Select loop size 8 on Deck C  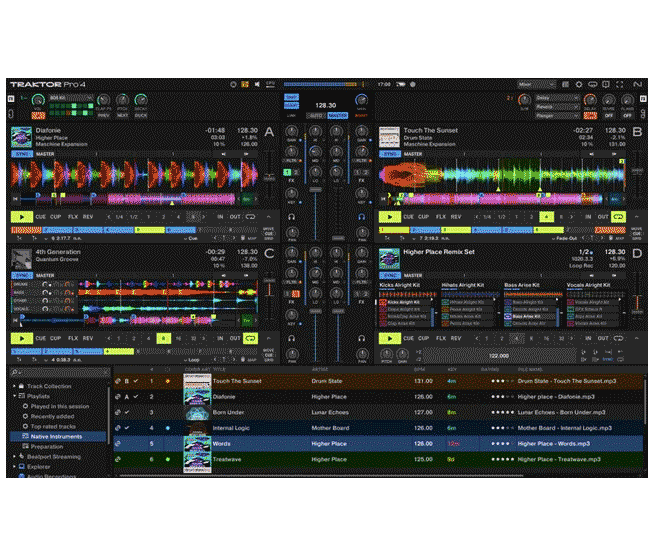click(164, 338)
